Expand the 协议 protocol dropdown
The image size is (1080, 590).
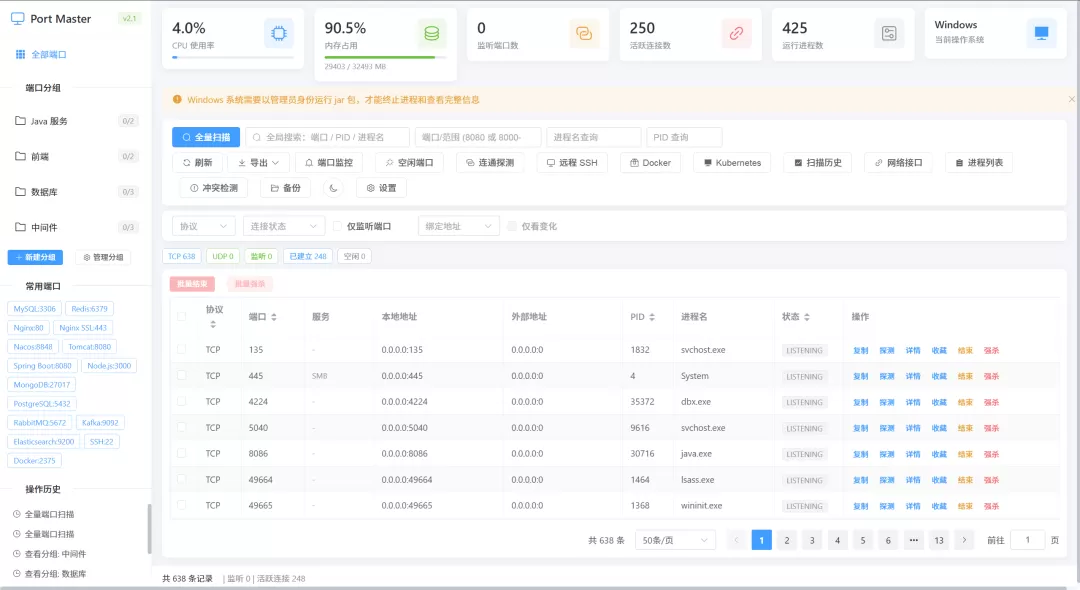(x=203, y=226)
